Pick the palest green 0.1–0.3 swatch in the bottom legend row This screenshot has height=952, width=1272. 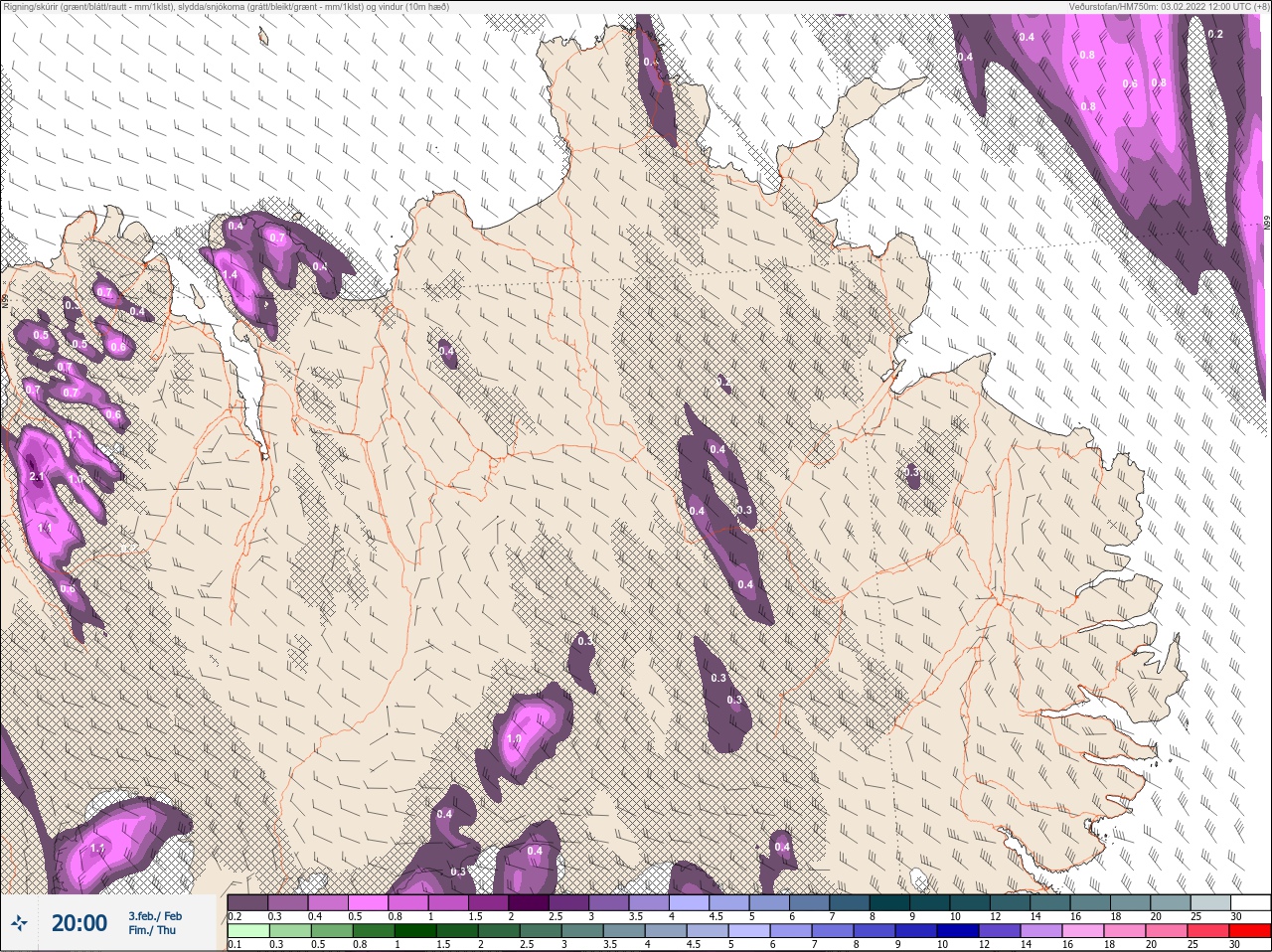coord(249,932)
